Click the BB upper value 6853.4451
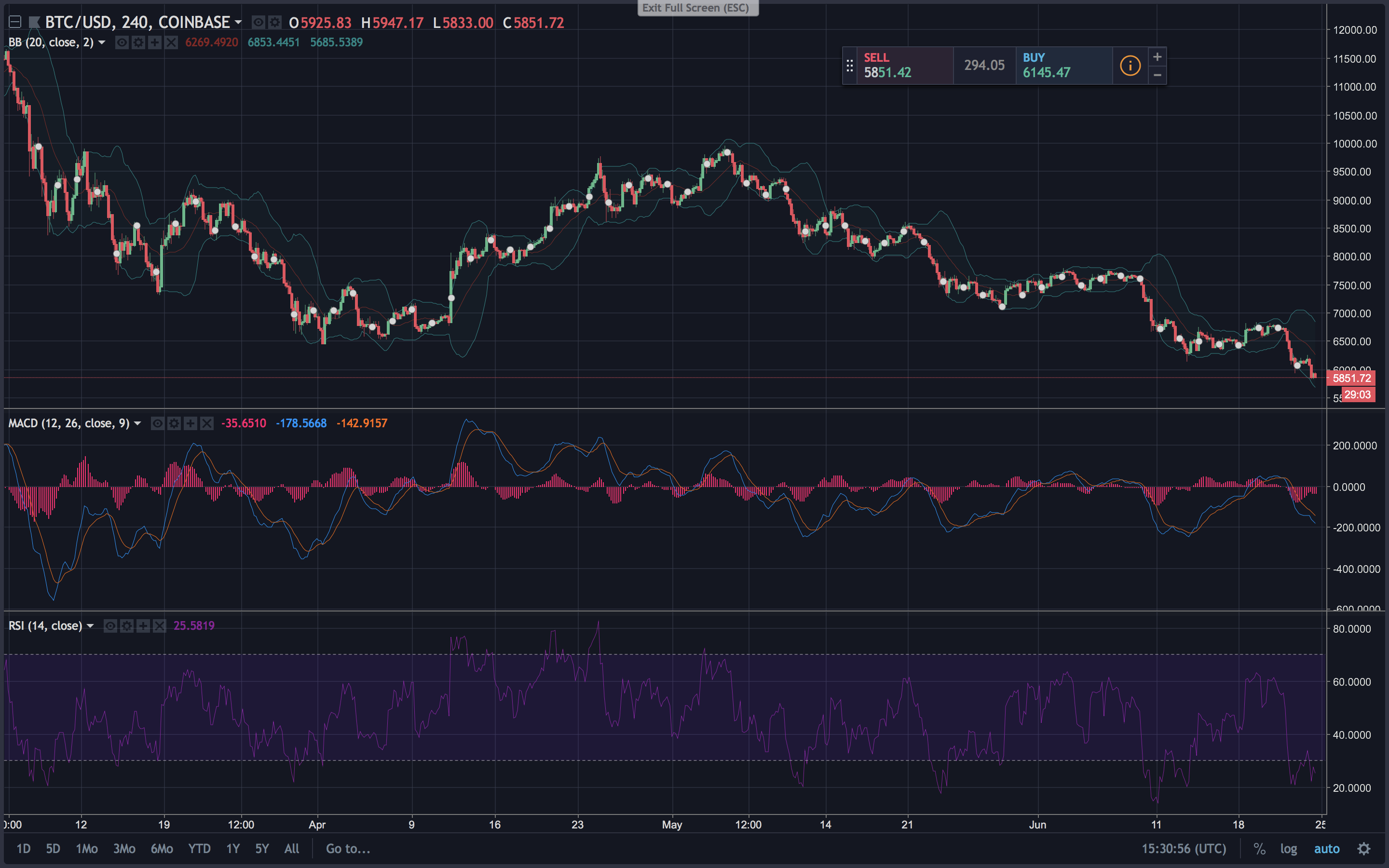 click(x=273, y=42)
